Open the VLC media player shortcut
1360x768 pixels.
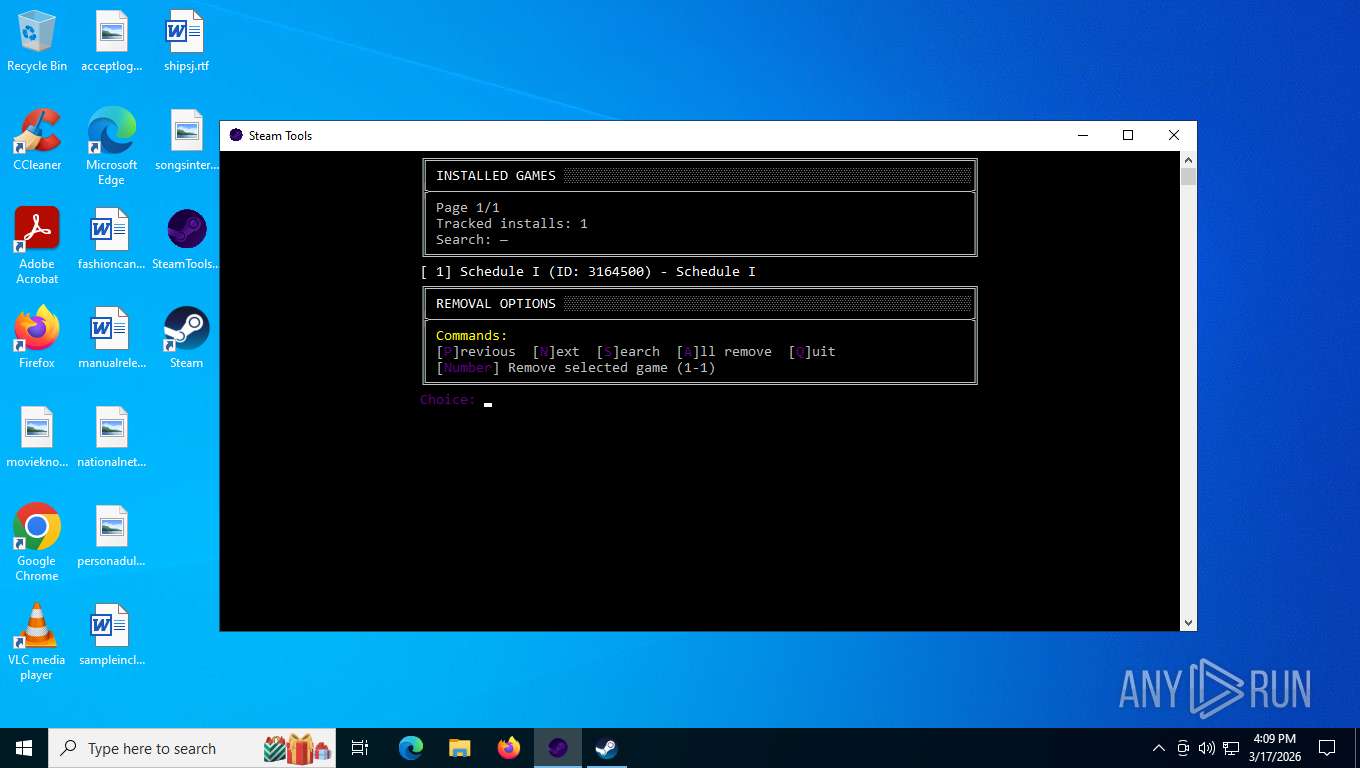click(x=37, y=642)
